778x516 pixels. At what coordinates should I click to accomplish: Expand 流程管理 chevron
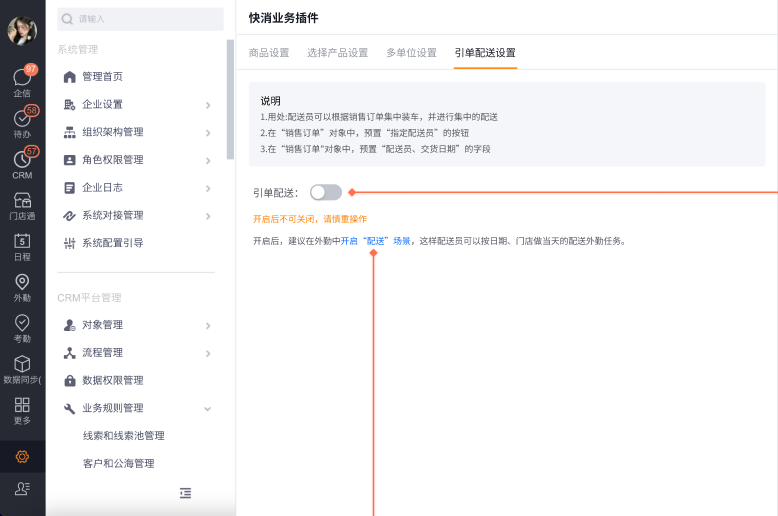208,354
